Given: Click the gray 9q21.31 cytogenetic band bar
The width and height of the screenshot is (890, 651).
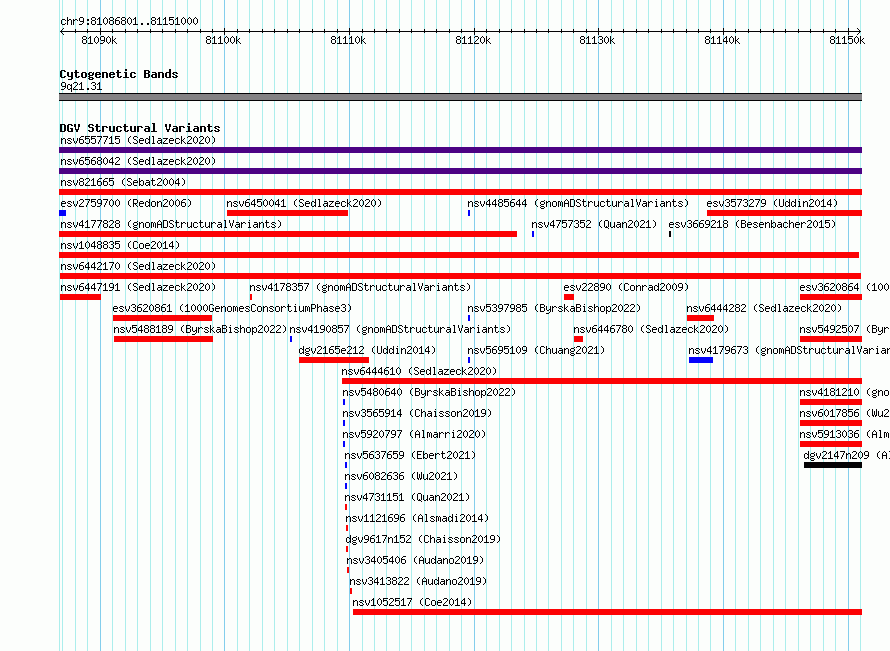Looking at the screenshot, I should coord(460,97).
